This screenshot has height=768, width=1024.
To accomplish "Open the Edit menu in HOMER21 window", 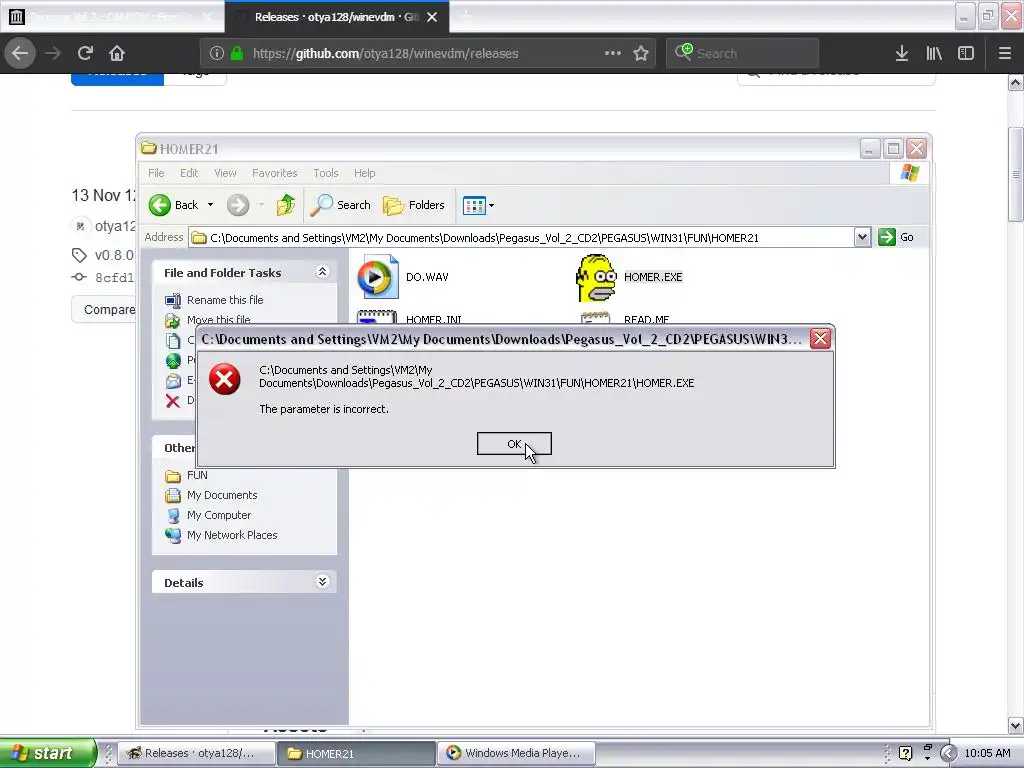I will point(189,173).
